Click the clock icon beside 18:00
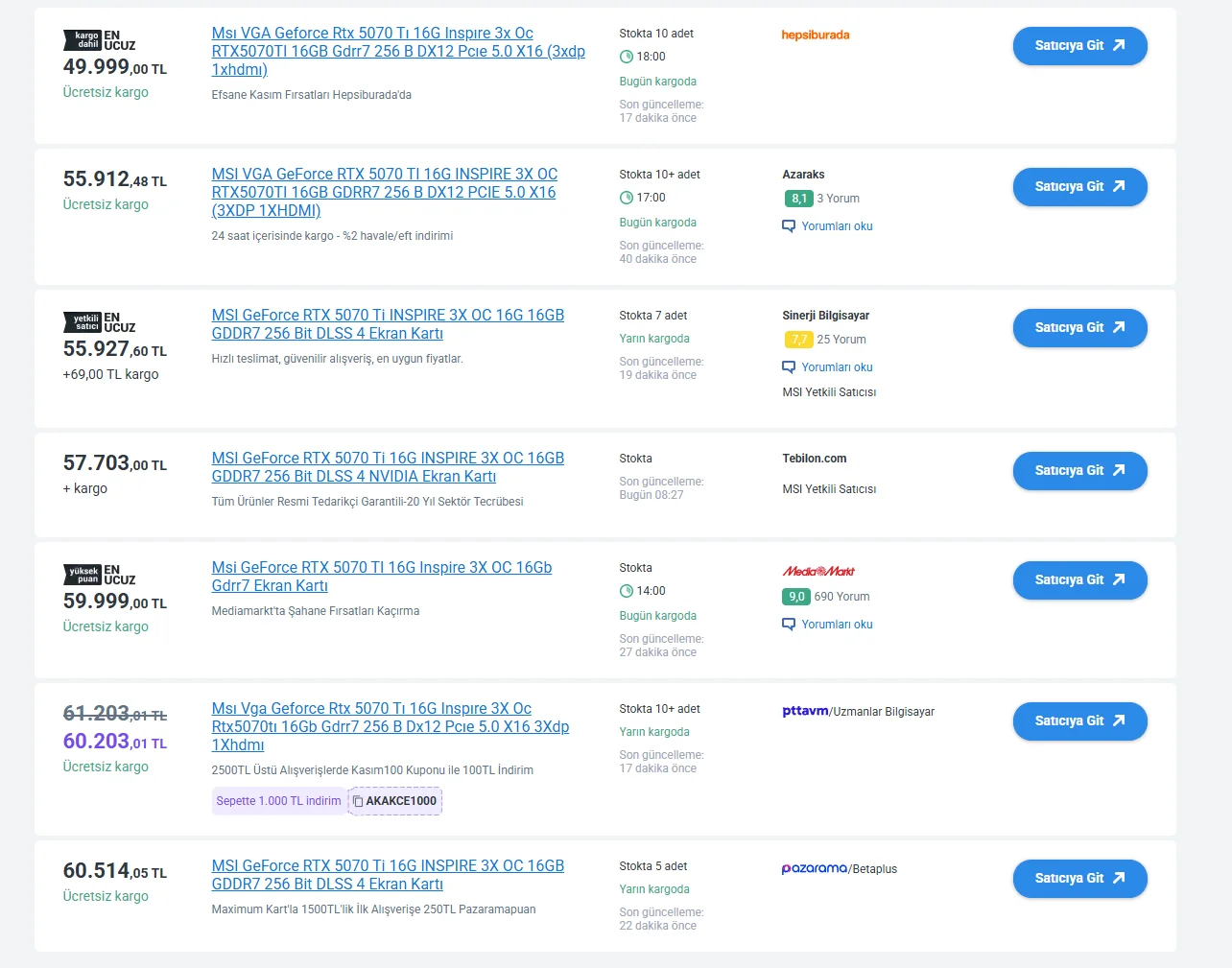This screenshot has height=968, width=1232. pos(627,57)
